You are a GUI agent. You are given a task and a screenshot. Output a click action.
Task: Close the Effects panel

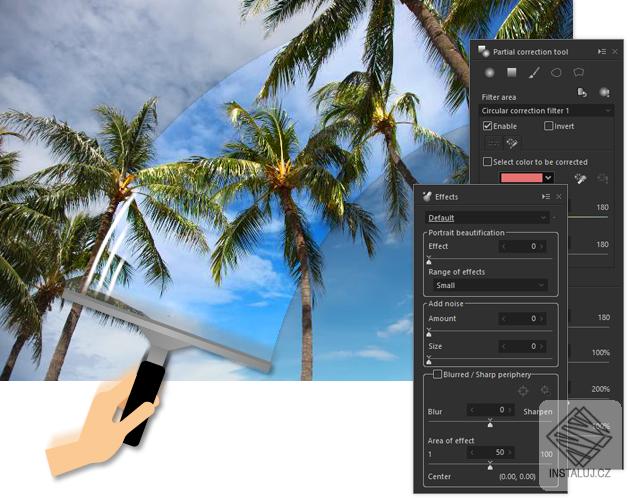(x=559, y=197)
